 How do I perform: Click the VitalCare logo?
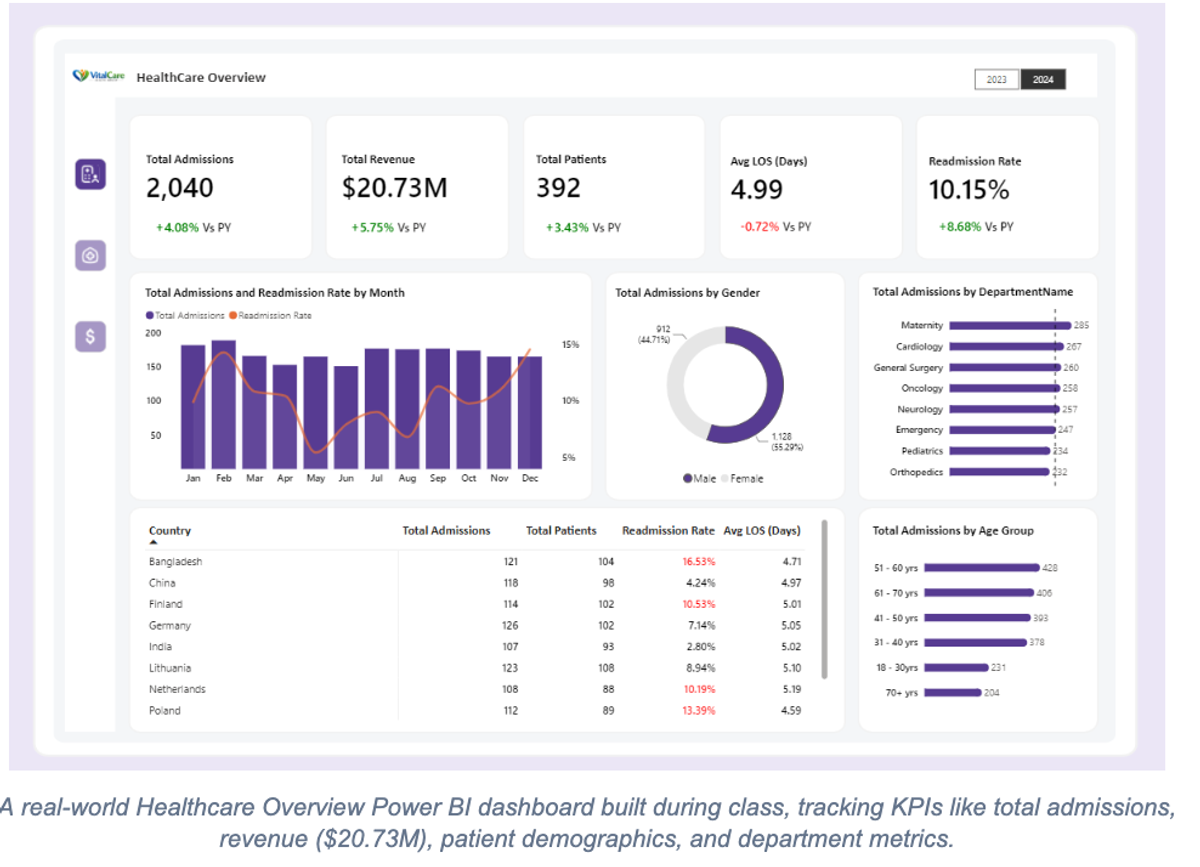point(99,76)
